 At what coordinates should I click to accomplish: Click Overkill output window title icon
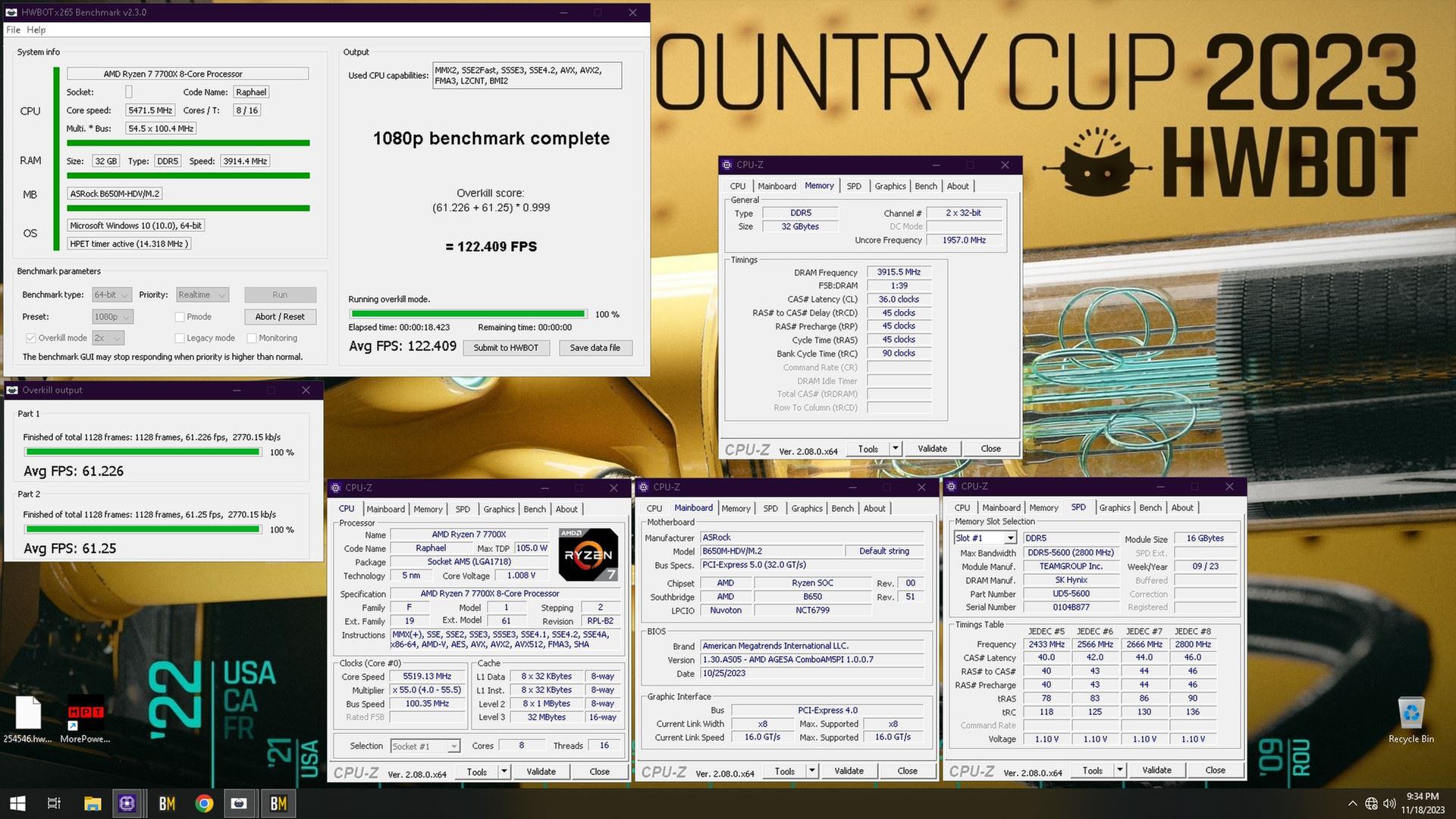(x=12, y=390)
